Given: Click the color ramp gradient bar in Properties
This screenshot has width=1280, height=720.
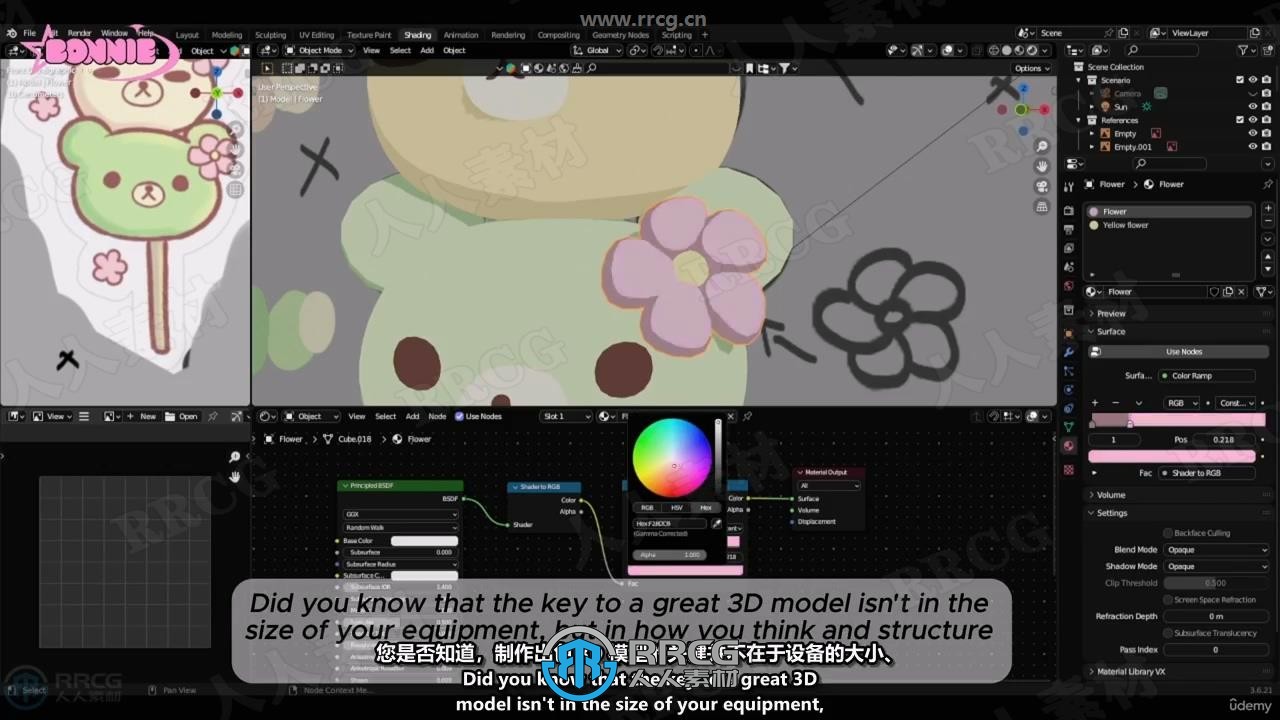Looking at the screenshot, I should (x=1177, y=421).
